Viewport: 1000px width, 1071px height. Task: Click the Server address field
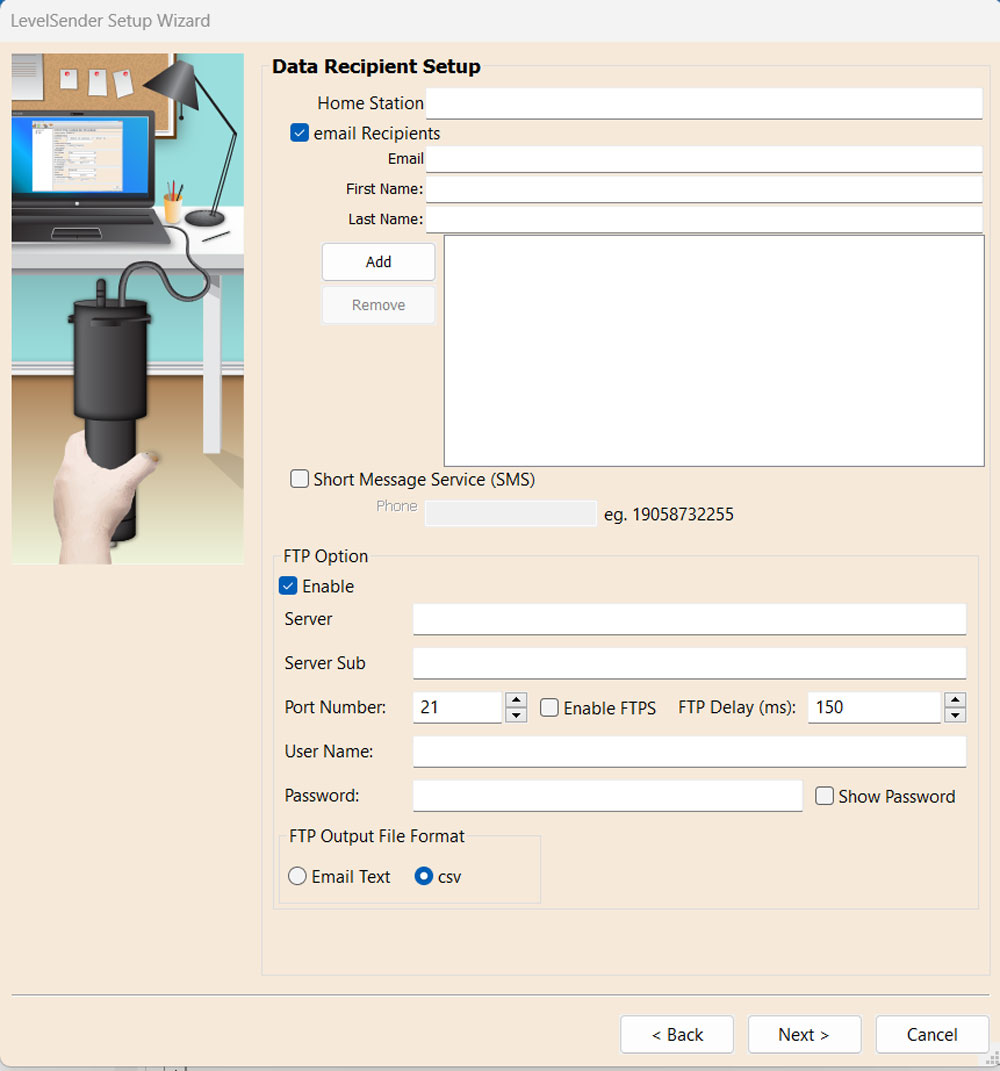tap(690, 619)
